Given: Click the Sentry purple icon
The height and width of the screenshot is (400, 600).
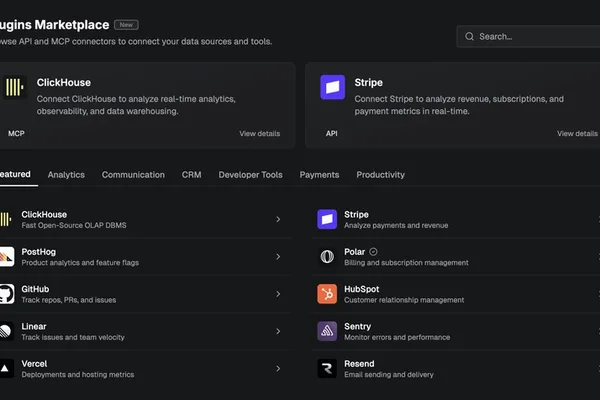Looking at the screenshot, I should (327, 331).
